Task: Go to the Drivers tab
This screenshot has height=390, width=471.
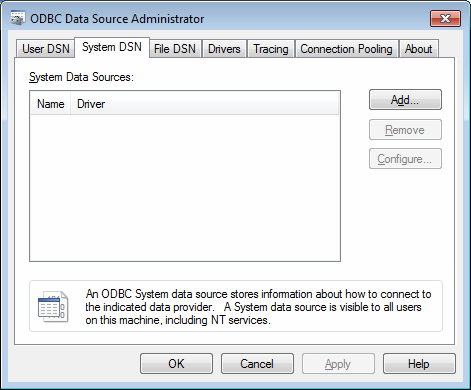Action: pyautogui.click(x=224, y=49)
